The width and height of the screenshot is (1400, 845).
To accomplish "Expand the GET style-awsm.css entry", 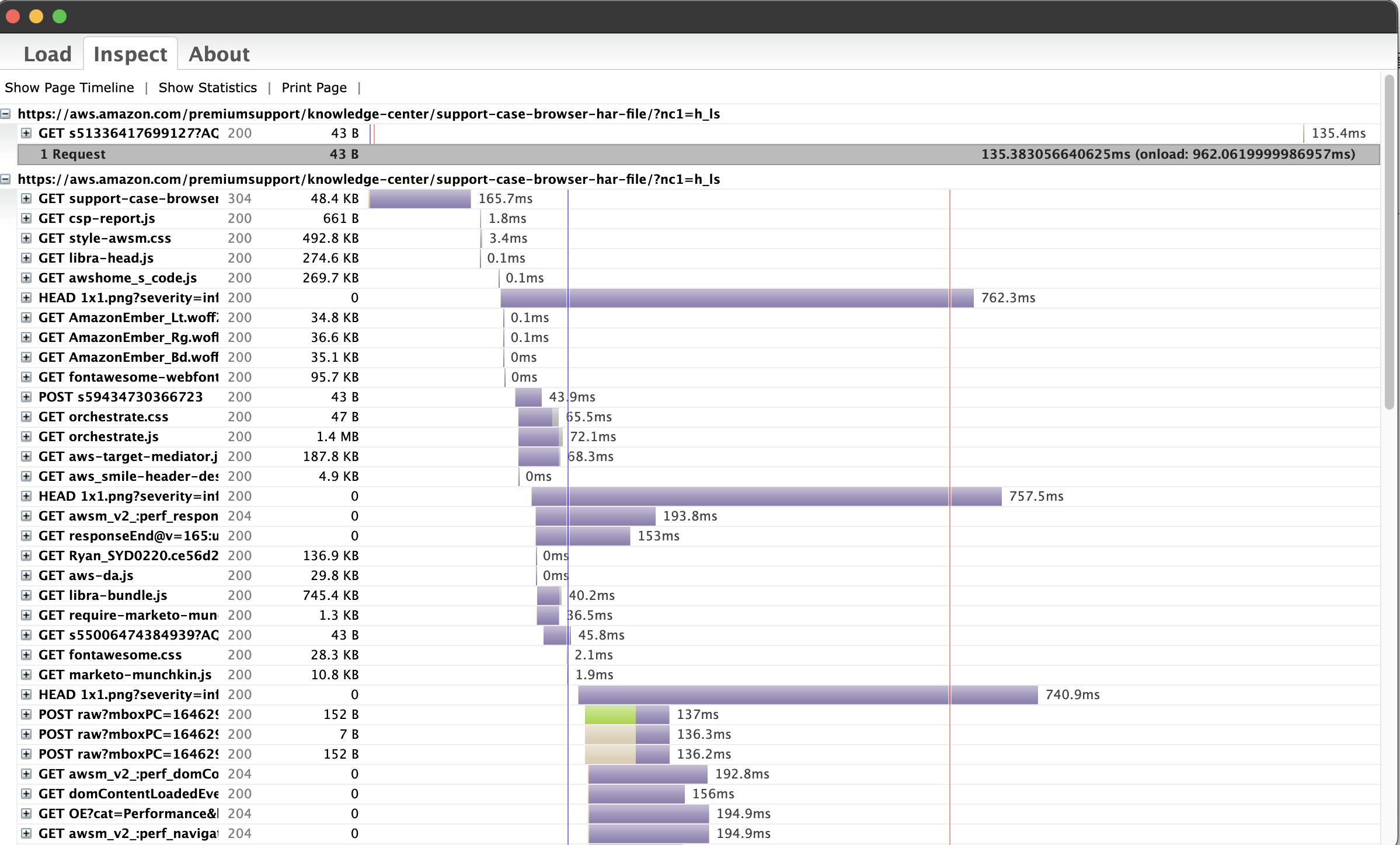I will (26, 238).
